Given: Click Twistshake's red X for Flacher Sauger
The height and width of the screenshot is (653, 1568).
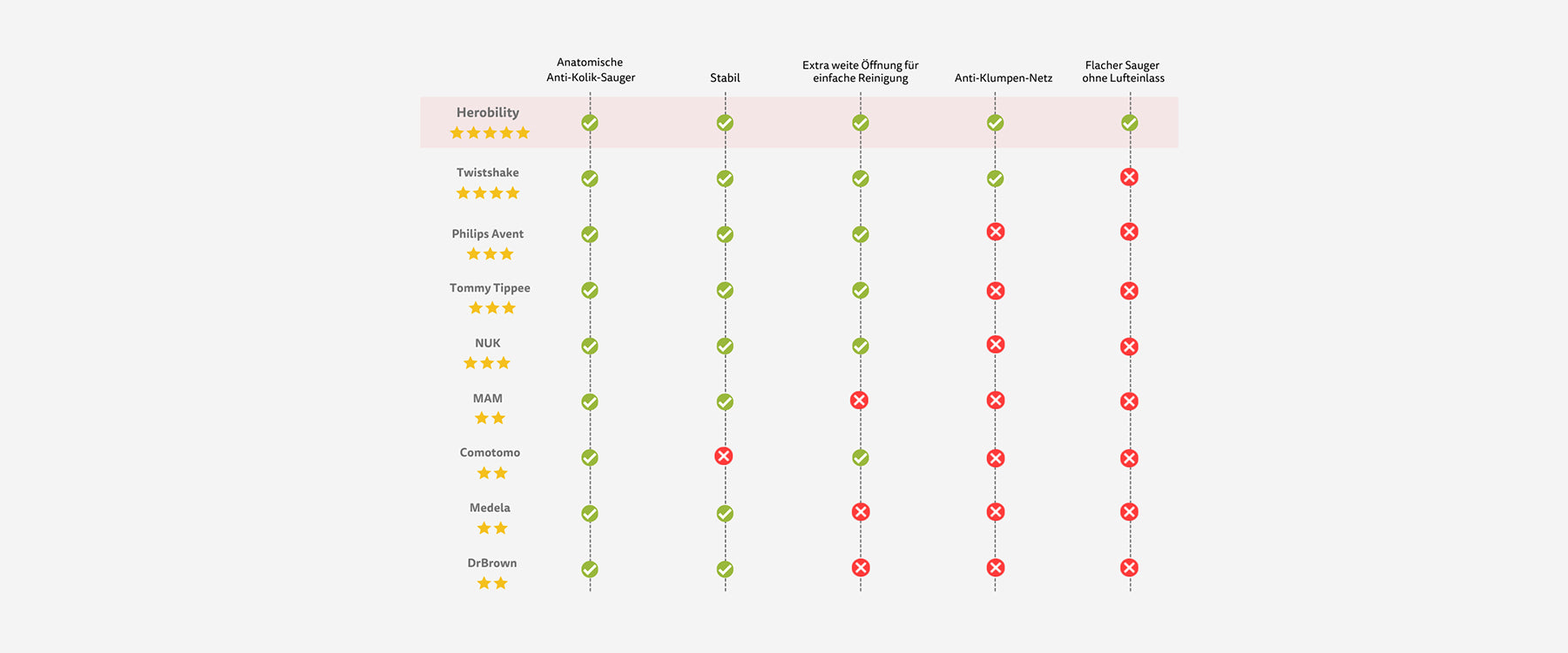Looking at the screenshot, I should [x=1129, y=177].
